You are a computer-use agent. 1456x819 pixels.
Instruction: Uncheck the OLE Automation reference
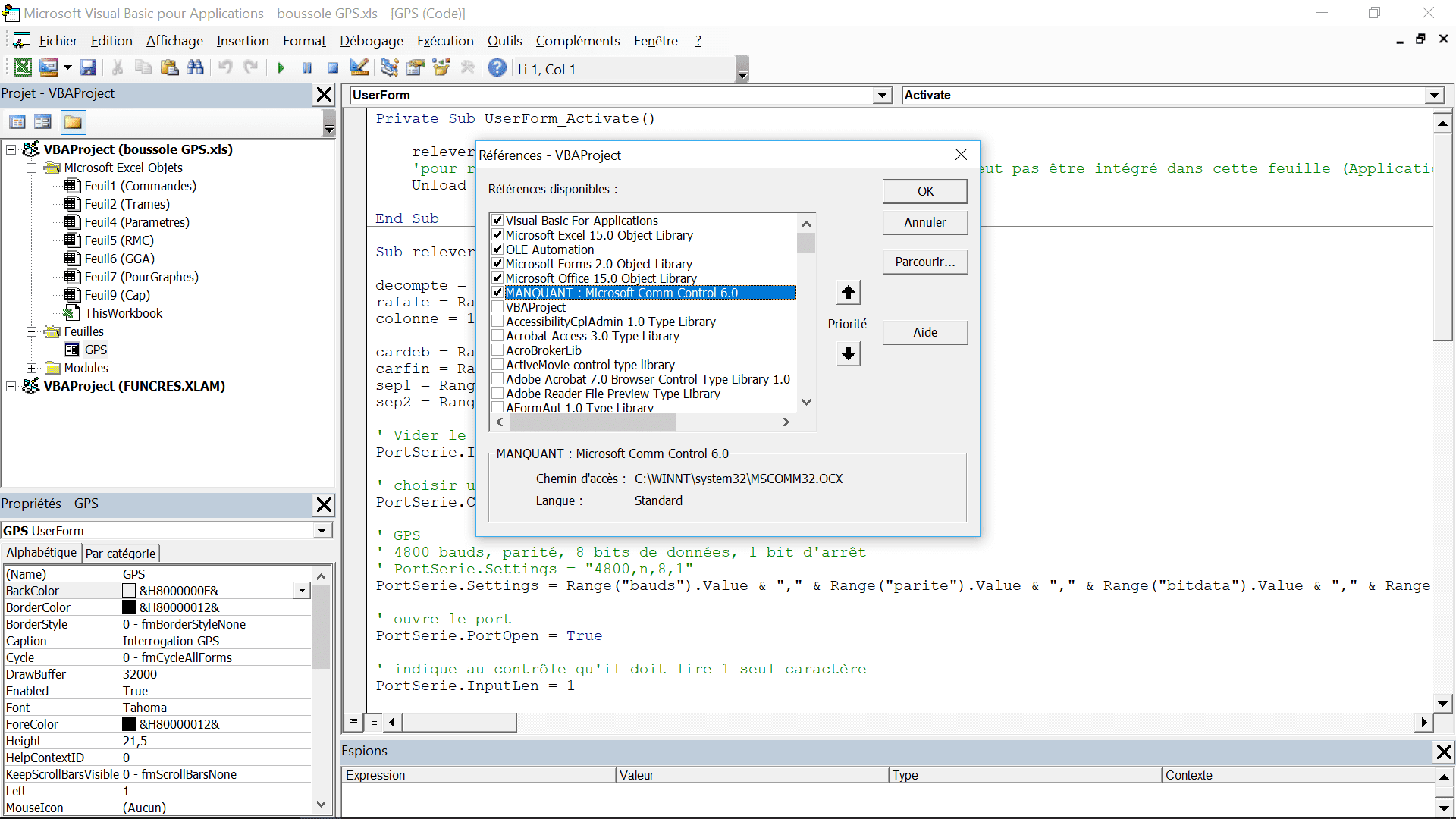click(x=497, y=249)
